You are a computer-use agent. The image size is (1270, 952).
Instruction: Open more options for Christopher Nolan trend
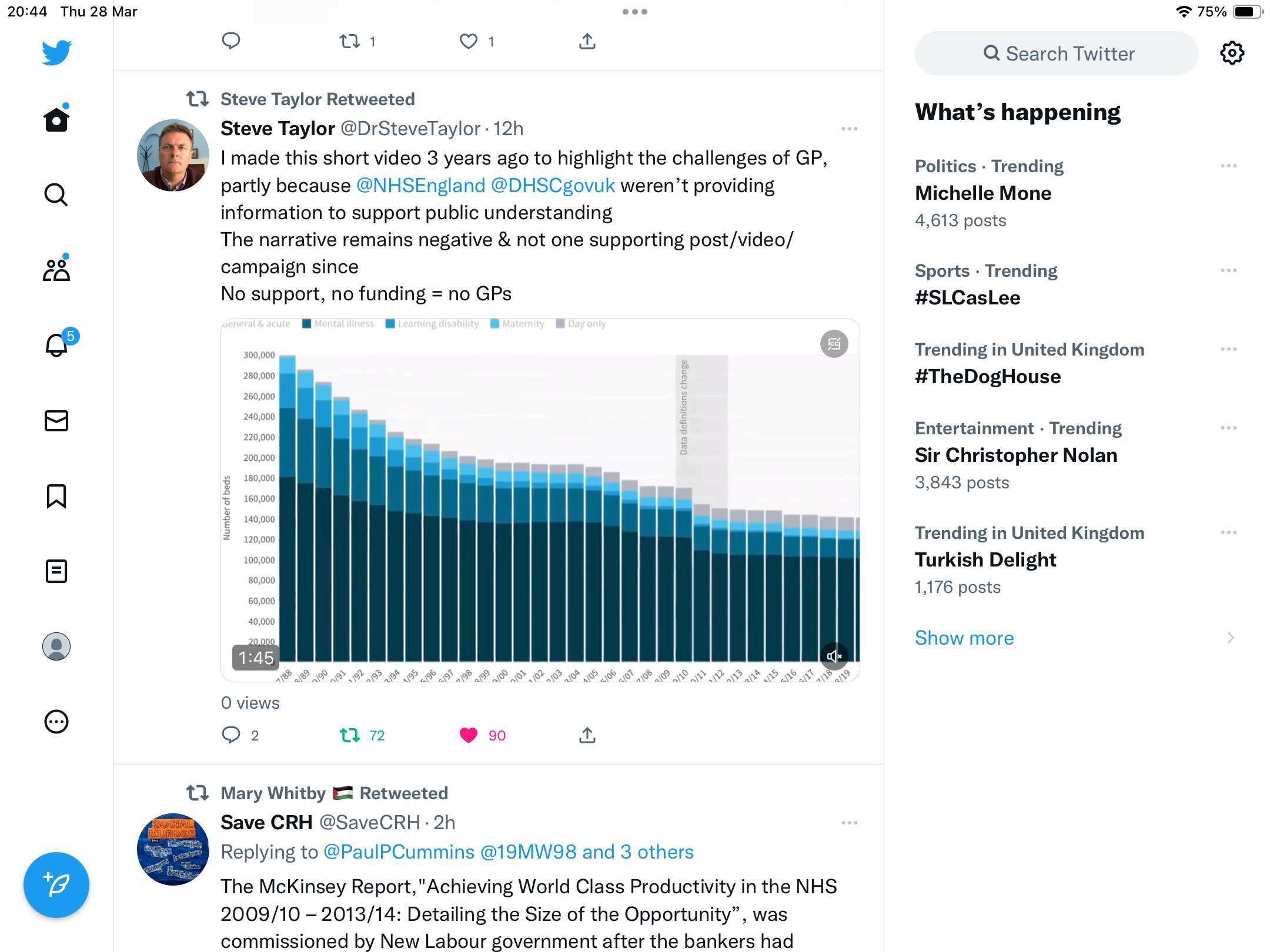point(1229,428)
